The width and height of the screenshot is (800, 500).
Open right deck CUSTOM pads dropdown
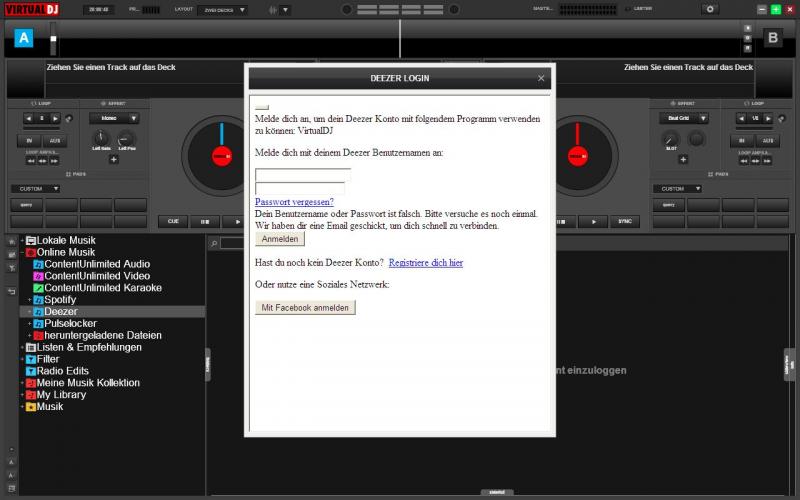[x=678, y=189]
